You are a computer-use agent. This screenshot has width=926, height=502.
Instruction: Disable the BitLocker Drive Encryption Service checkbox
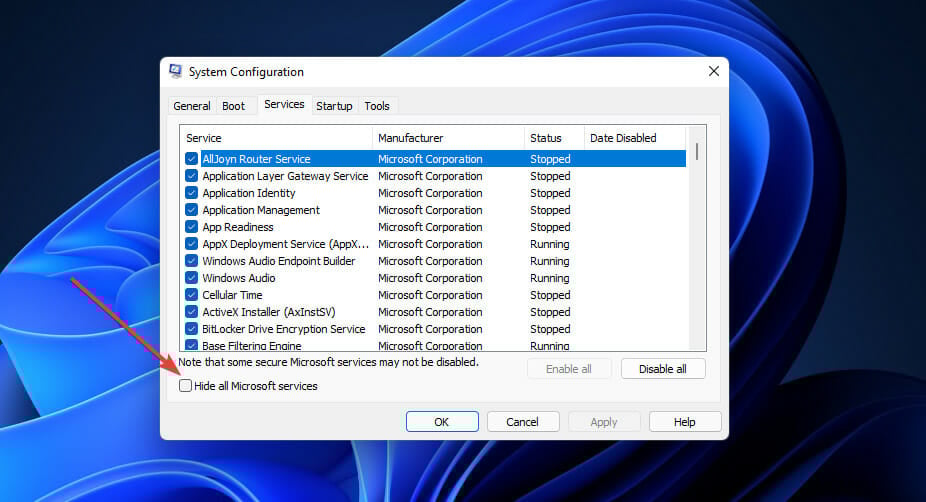click(x=191, y=329)
